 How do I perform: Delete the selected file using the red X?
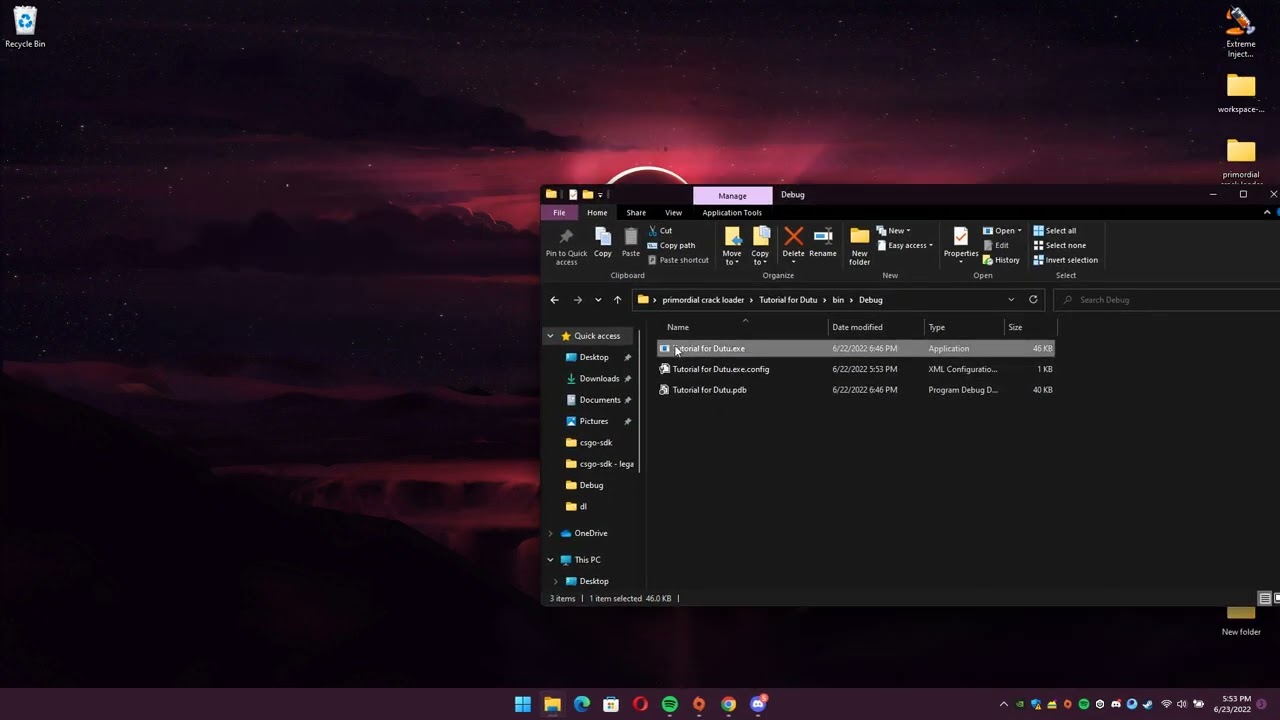pyautogui.click(x=793, y=243)
